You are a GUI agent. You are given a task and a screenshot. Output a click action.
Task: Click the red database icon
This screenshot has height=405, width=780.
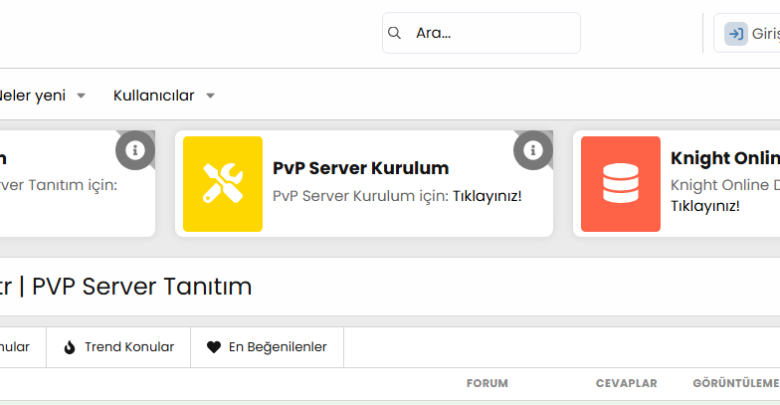click(x=620, y=184)
